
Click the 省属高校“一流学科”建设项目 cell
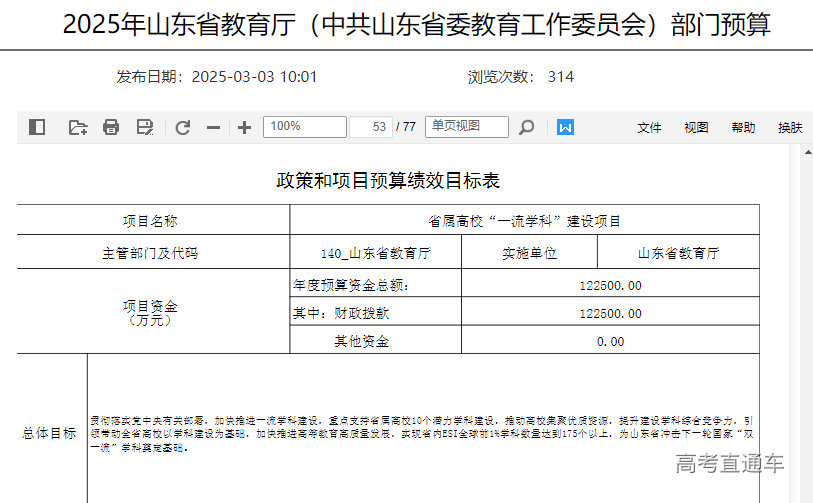click(x=524, y=221)
